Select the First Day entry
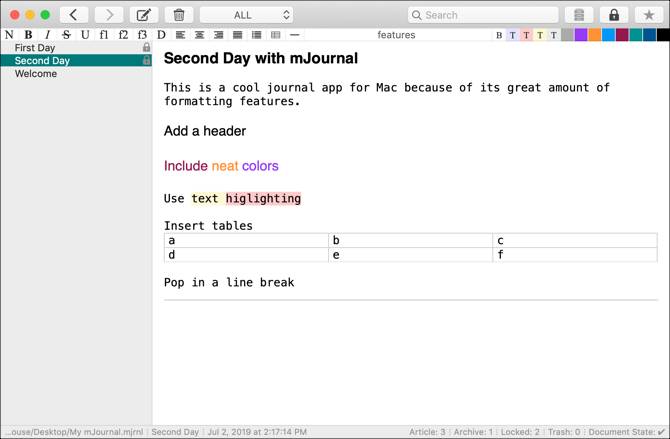This screenshot has width=670, height=439. click(35, 48)
